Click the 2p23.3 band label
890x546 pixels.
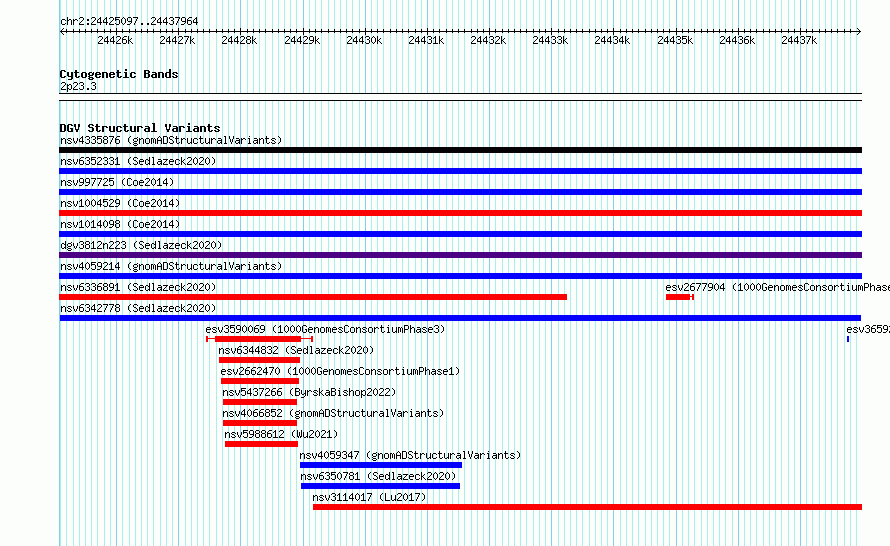(78, 87)
